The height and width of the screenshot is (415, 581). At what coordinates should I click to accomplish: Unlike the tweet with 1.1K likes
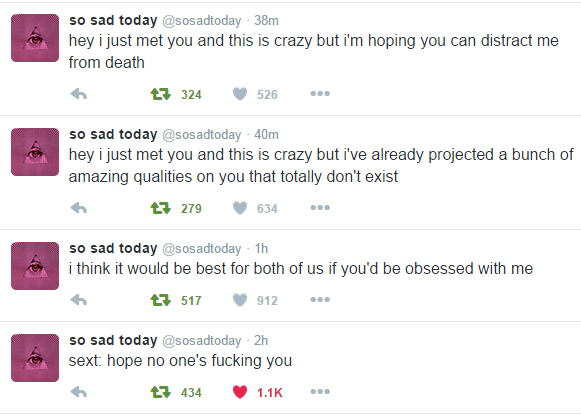240,392
